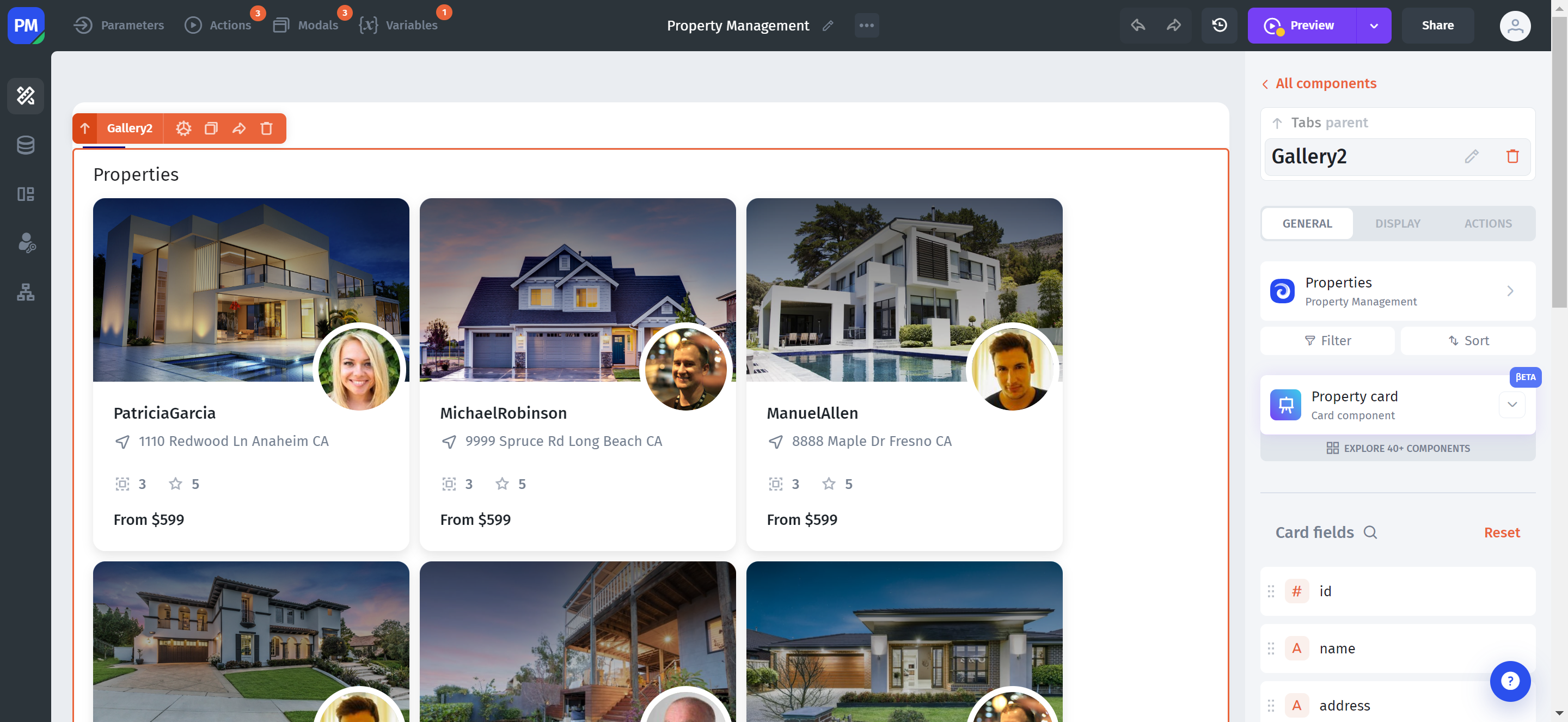Image resolution: width=1568 pixels, height=722 pixels.
Task: Open the Actions menu
Action: pyautogui.click(x=218, y=25)
